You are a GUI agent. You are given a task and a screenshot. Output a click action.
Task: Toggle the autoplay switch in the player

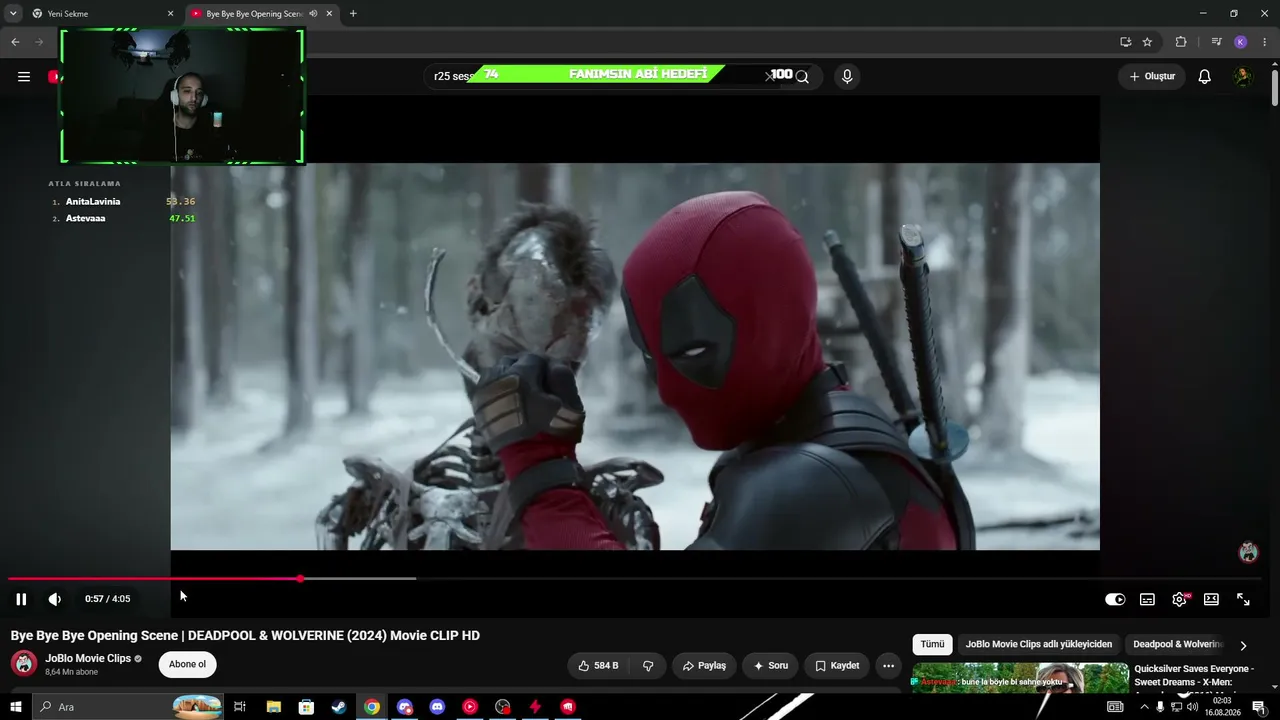pos(1115,599)
